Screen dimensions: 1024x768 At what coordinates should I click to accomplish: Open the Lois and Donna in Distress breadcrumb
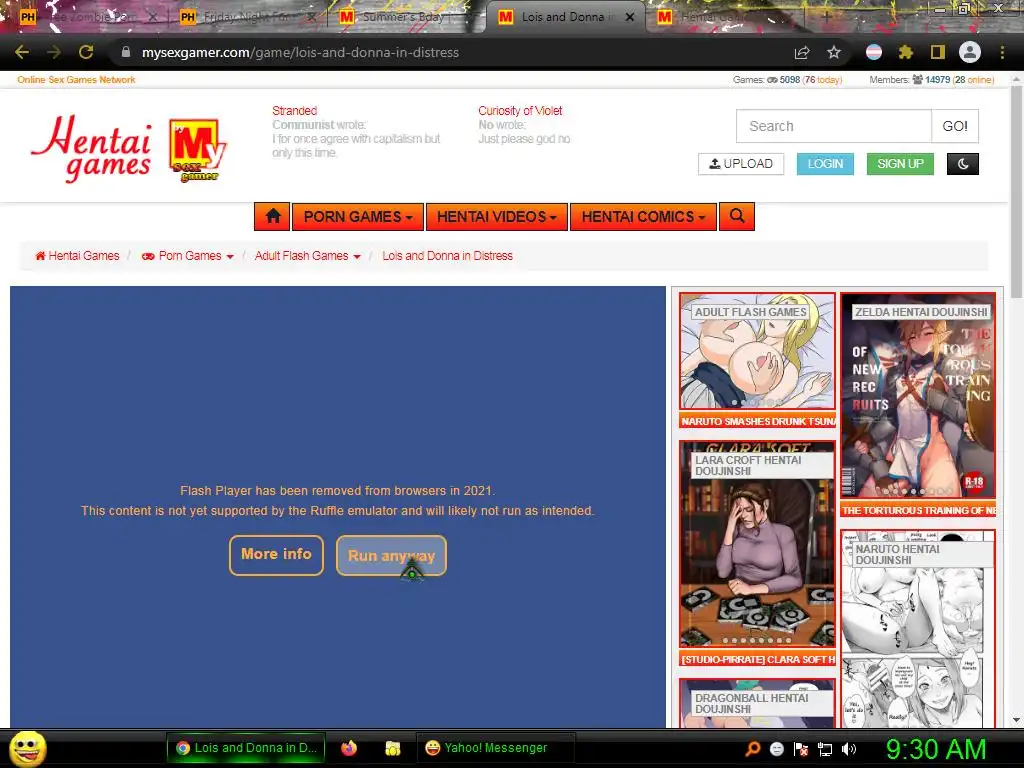(447, 256)
